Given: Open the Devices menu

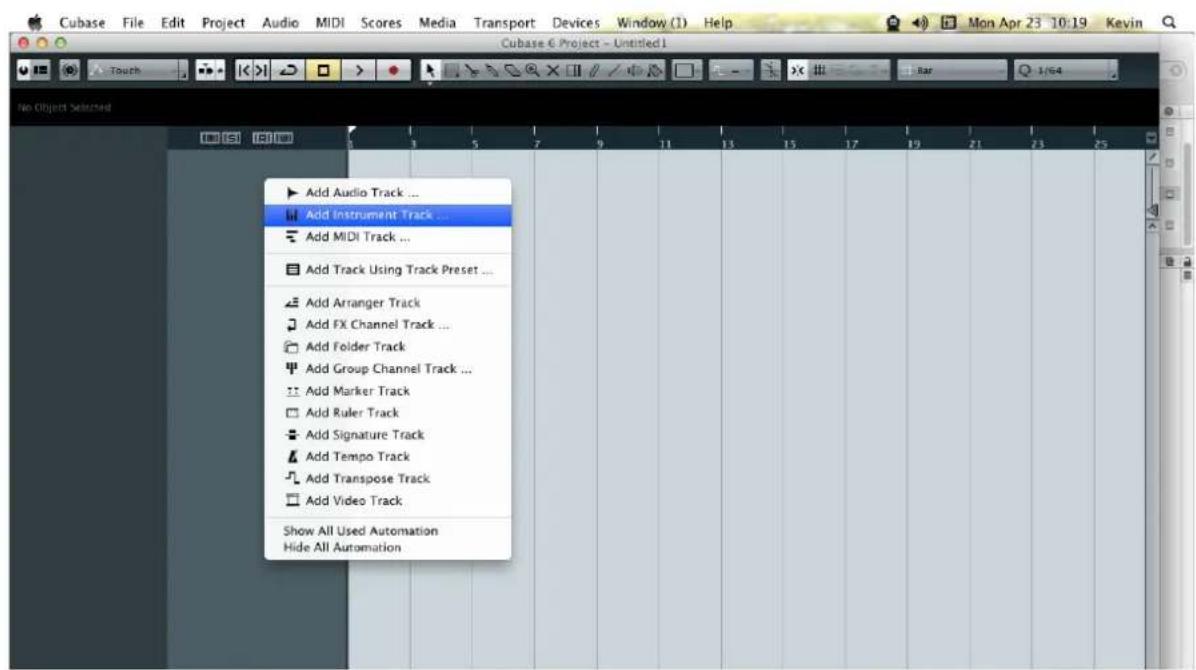Looking at the screenshot, I should coord(575,22).
